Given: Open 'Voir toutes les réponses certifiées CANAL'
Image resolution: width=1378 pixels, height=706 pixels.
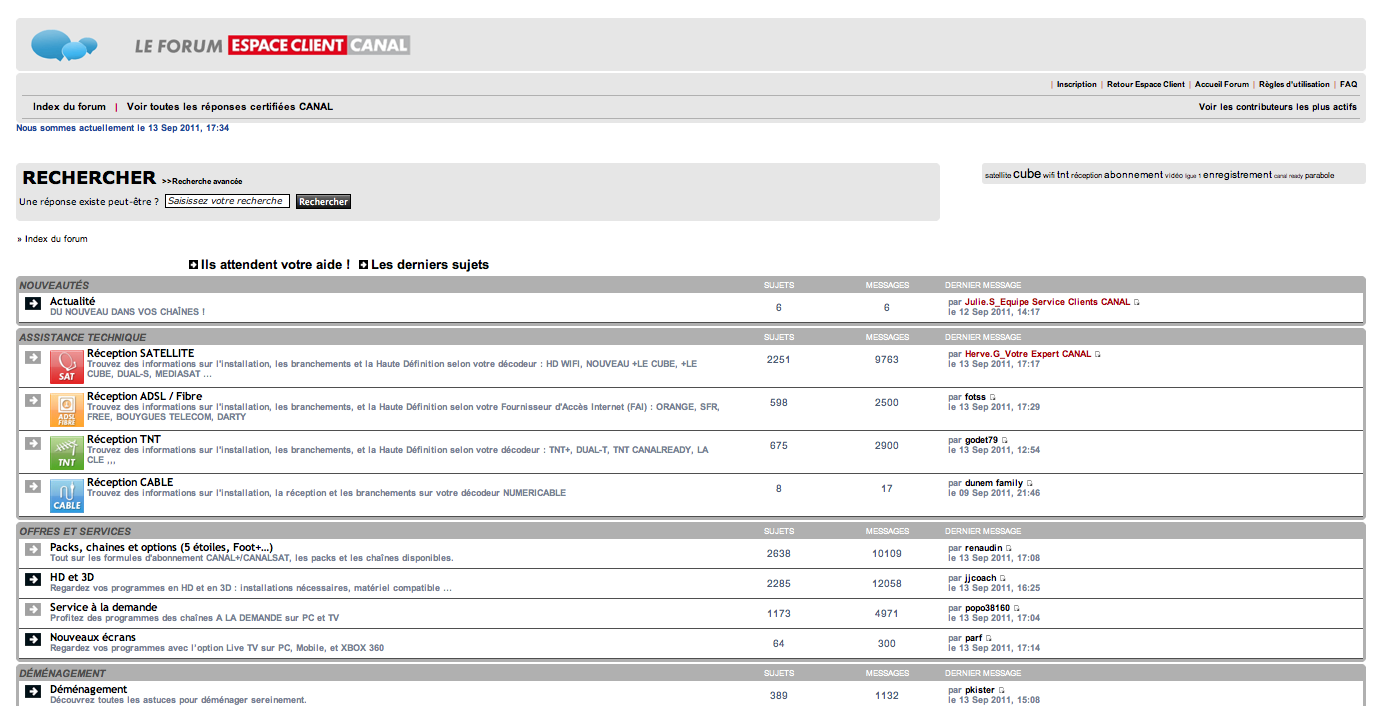Looking at the screenshot, I should 229,107.
